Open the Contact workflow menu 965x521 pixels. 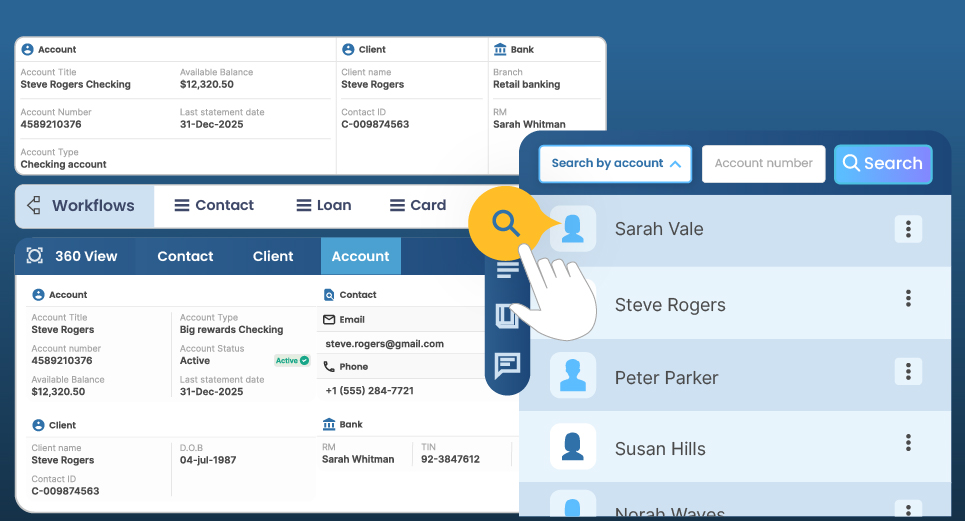(x=214, y=205)
